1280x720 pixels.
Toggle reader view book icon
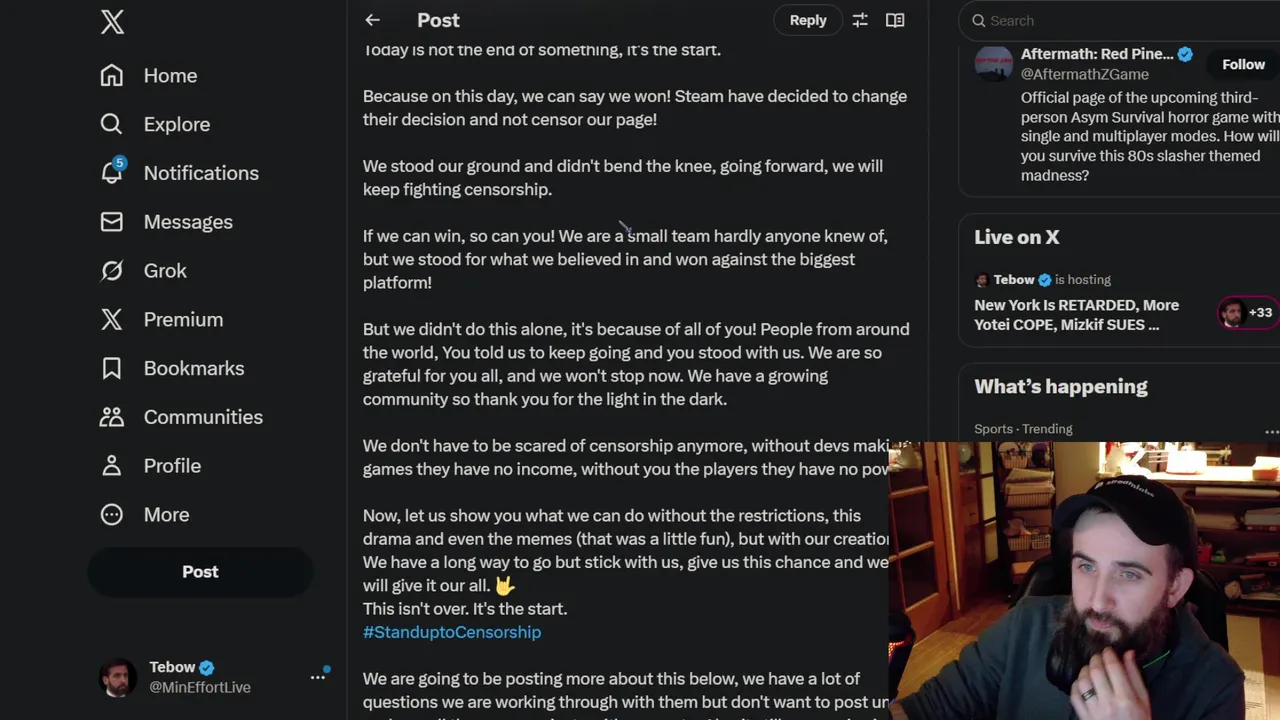tap(895, 20)
